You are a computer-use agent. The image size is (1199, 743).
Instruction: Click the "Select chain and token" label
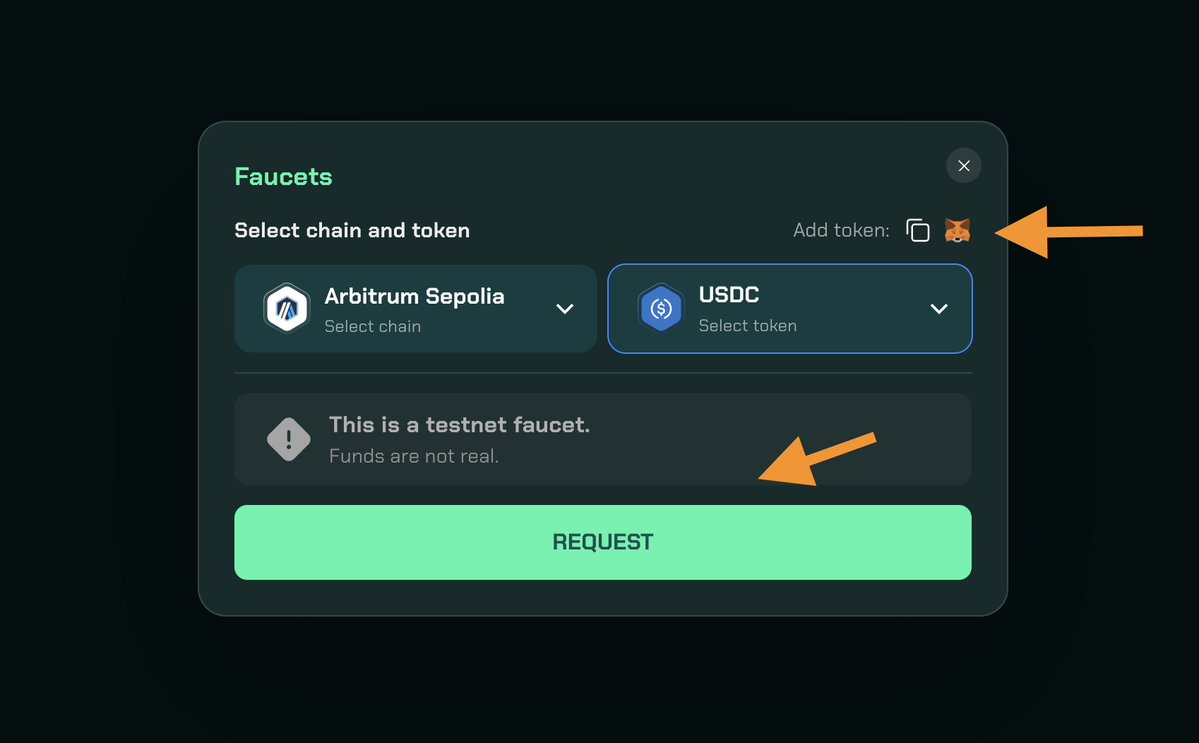click(x=352, y=230)
